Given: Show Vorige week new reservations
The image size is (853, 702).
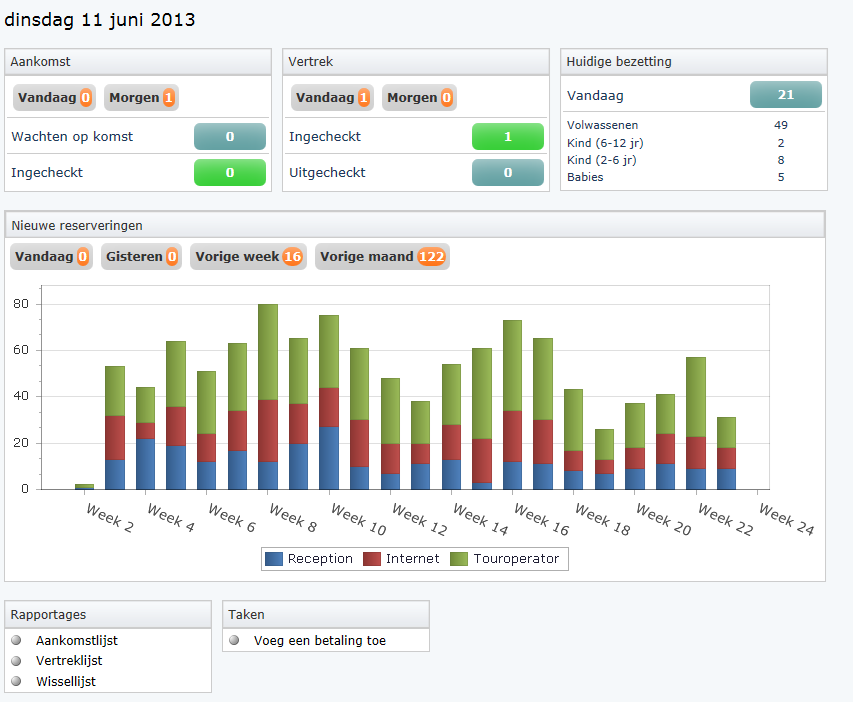Looking at the screenshot, I should [x=249, y=257].
